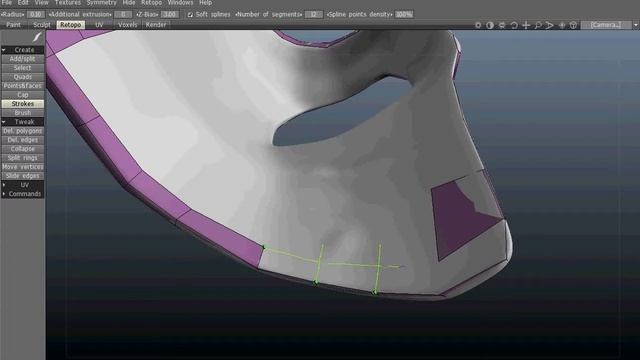The width and height of the screenshot is (640, 360).
Task: Open the Retopo menu in the menu bar
Action: [151, 3]
